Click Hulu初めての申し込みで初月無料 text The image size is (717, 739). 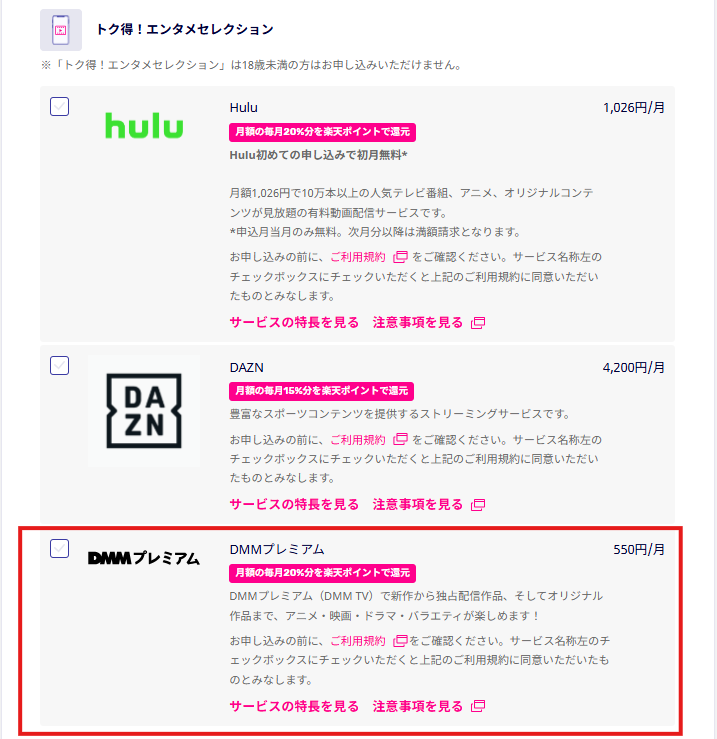coord(319,155)
